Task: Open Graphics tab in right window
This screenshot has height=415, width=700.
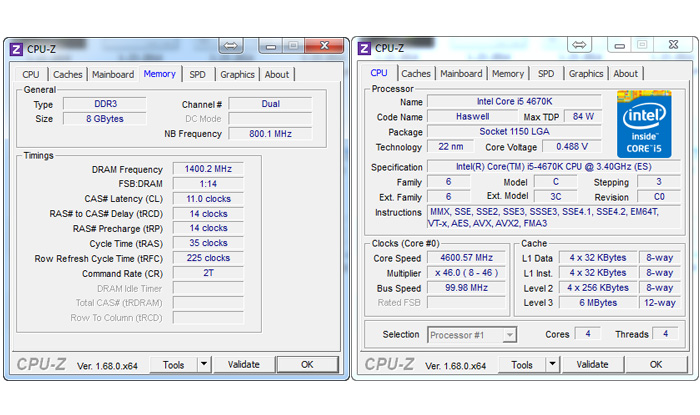Action: (586, 74)
